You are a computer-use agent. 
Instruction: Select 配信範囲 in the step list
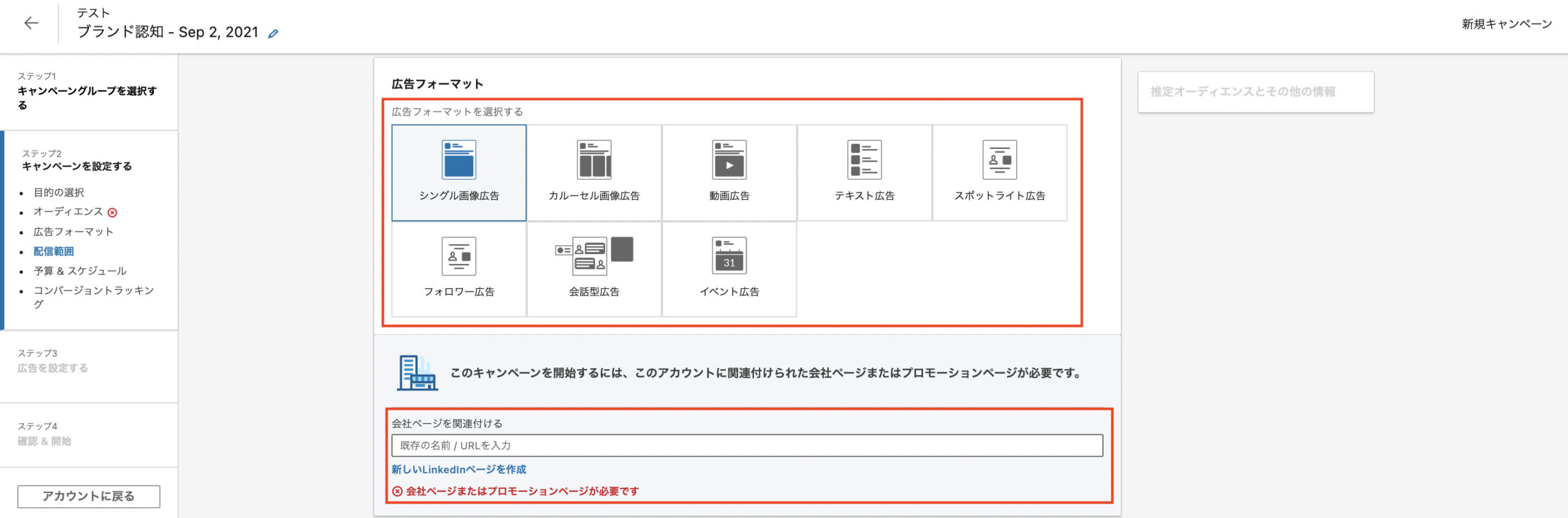click(54, 252)
